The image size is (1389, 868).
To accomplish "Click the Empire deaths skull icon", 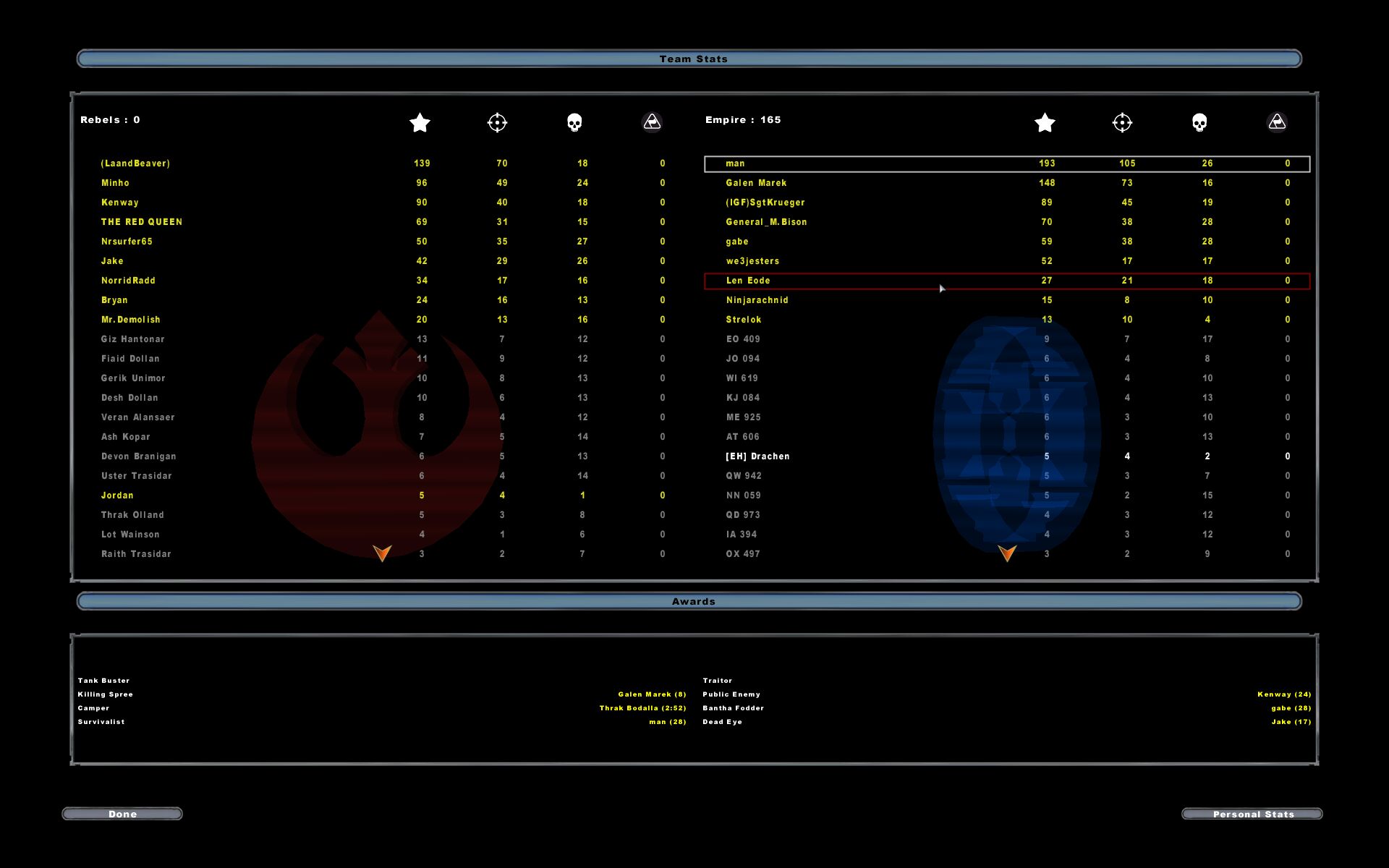I will (1199, 122).
